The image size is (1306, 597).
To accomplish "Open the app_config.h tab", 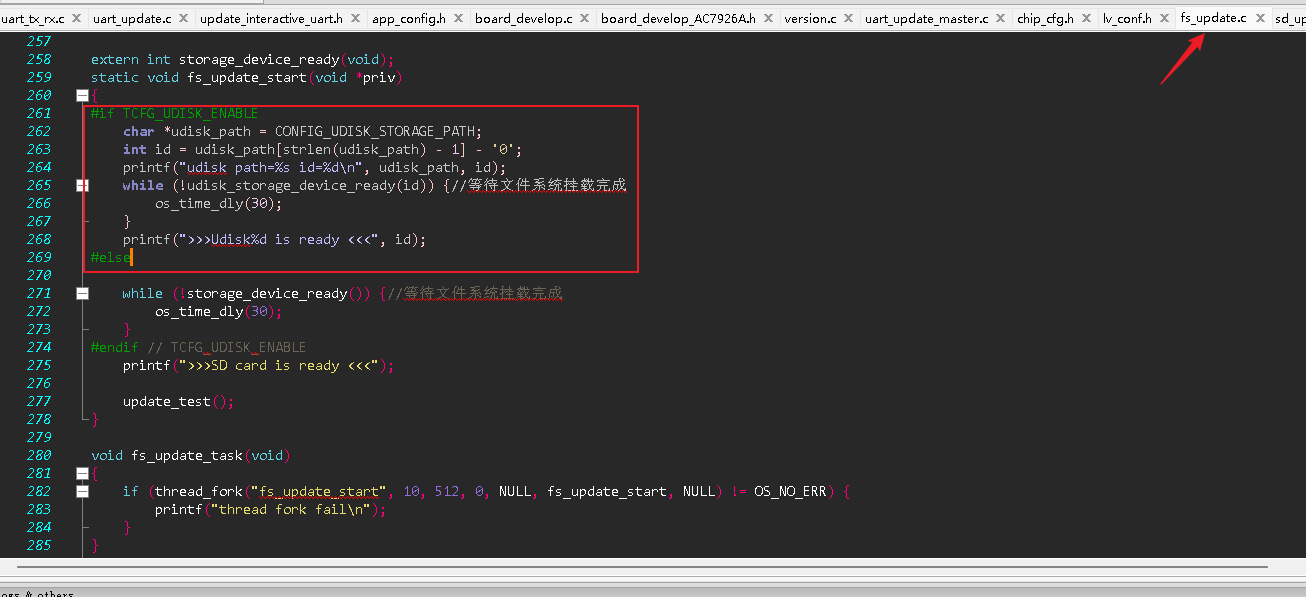I will (x=409, y=18).
